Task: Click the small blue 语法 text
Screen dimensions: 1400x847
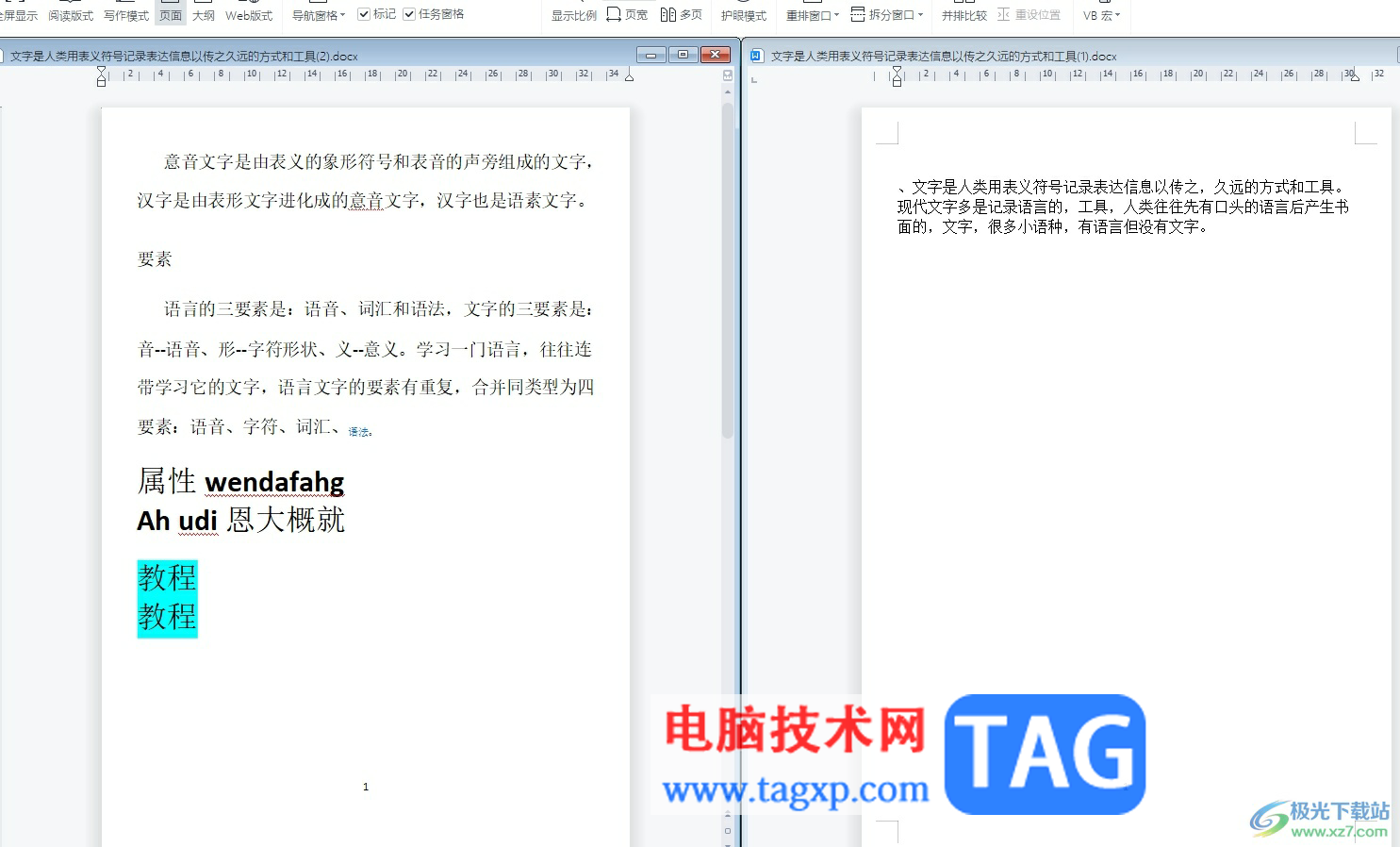Action: tap(360, 432)
